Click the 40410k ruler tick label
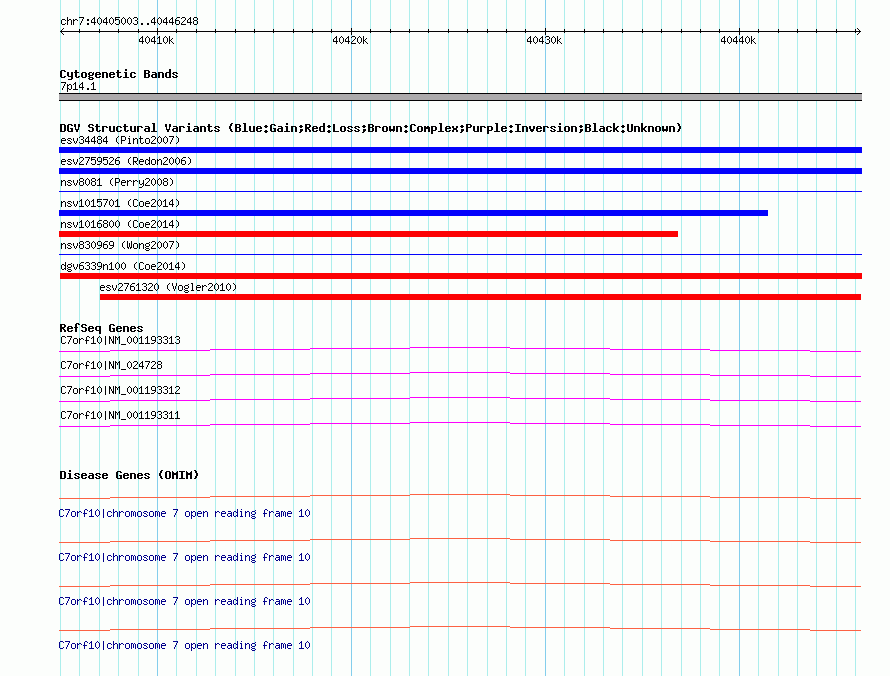 (x=156, y=40)
